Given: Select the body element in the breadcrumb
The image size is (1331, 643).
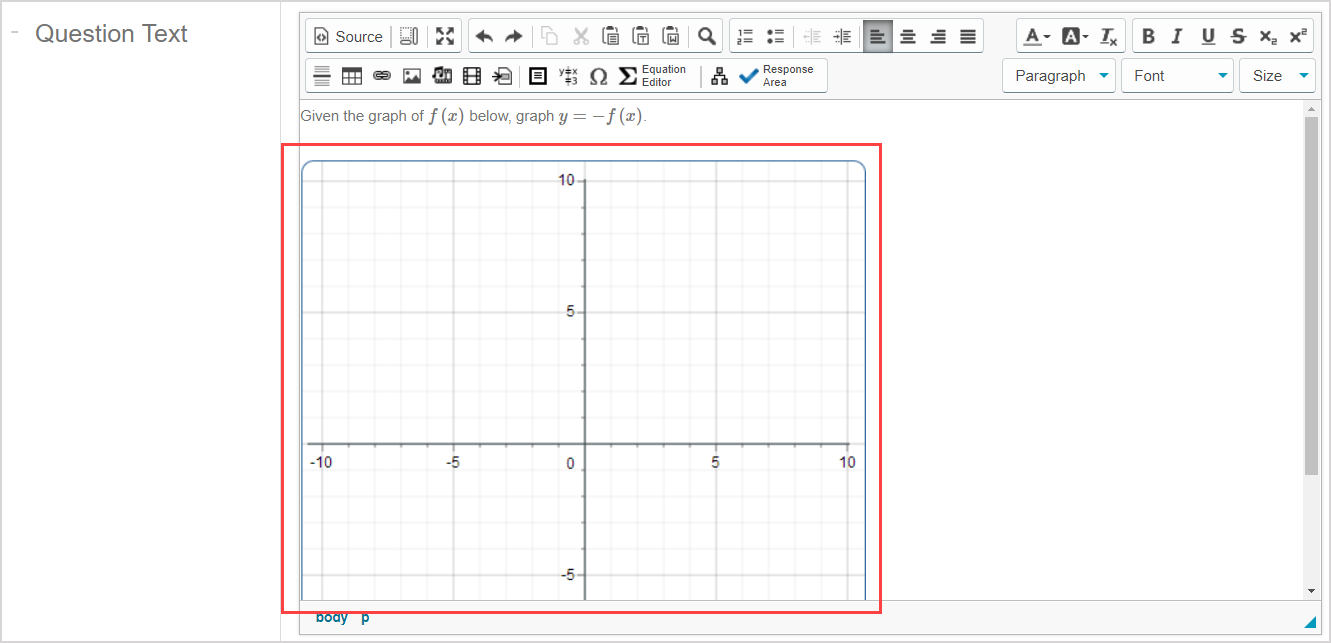Looking at the screenshot, I should tap(331, 617).
